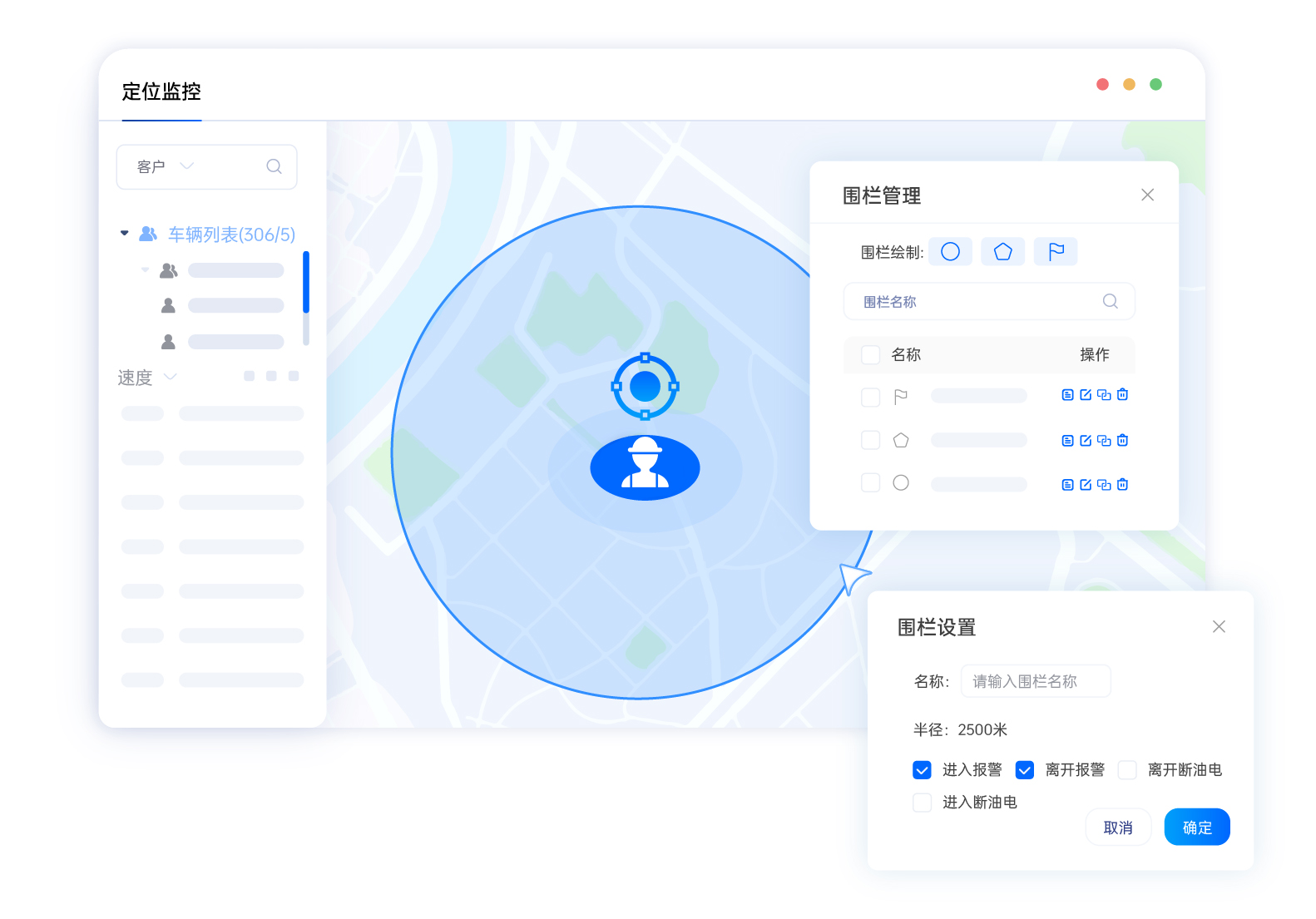Select the flag fence drawing tool
The width and height of the screenshot is (1316, 919).
tap(1056, 252)
